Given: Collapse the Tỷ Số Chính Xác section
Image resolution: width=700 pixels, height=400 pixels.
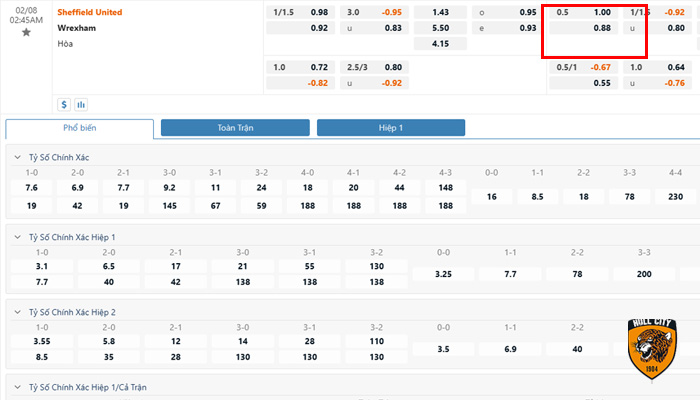Looking at the screenshot, I should click(x=17, y=158).
